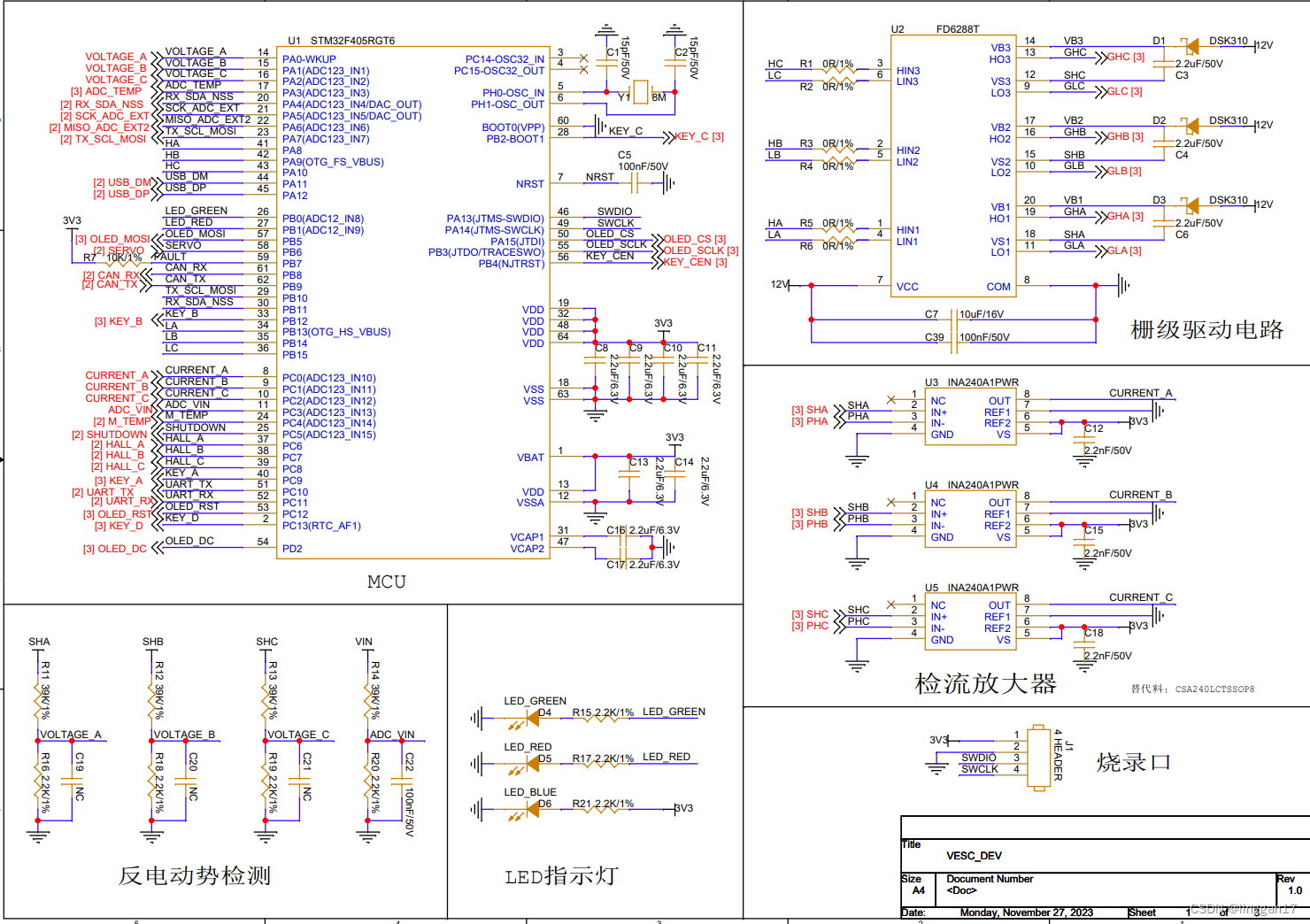Click the red [2] USB_DM port label

[x=122, y=182]
